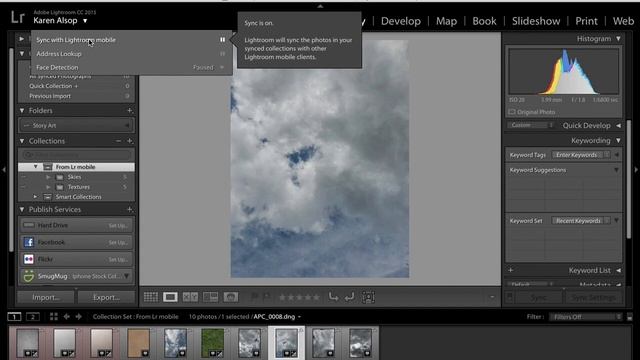640x360 pixels.
Task: Select Loupe view in the toolbar
Action: pos(170,297)
